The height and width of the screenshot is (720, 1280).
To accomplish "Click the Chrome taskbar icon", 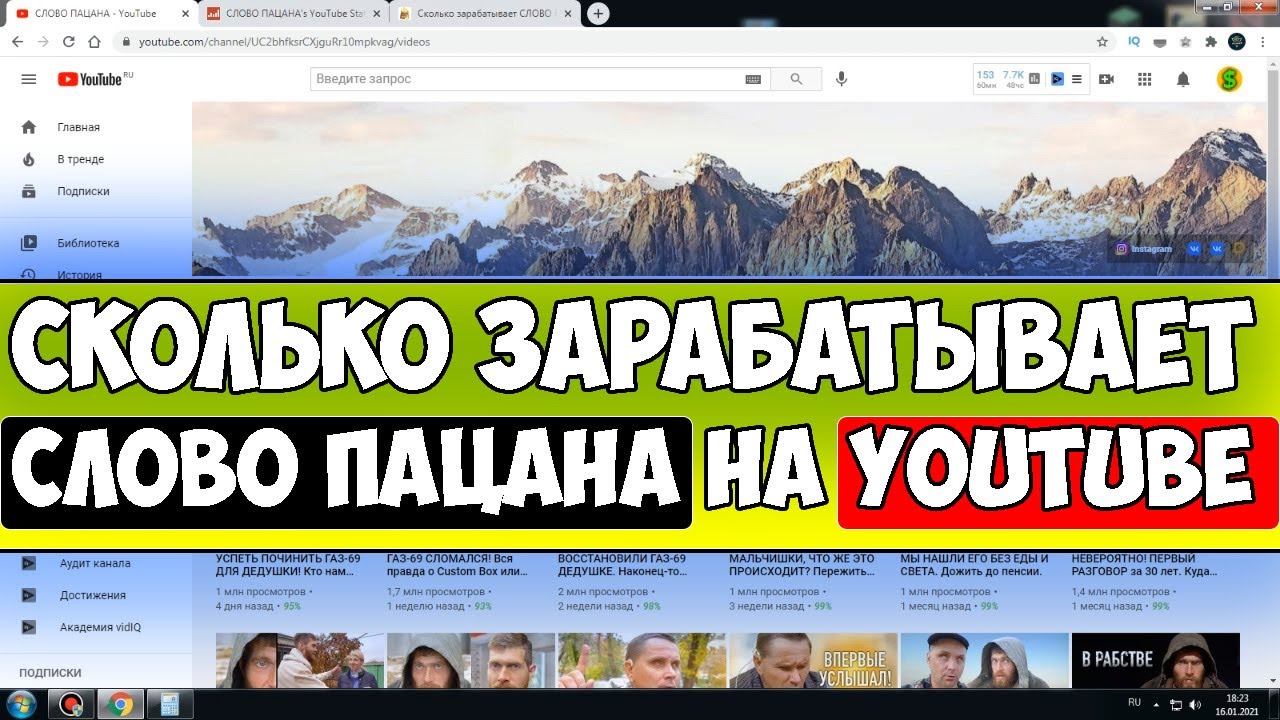I will pos(120,704).
